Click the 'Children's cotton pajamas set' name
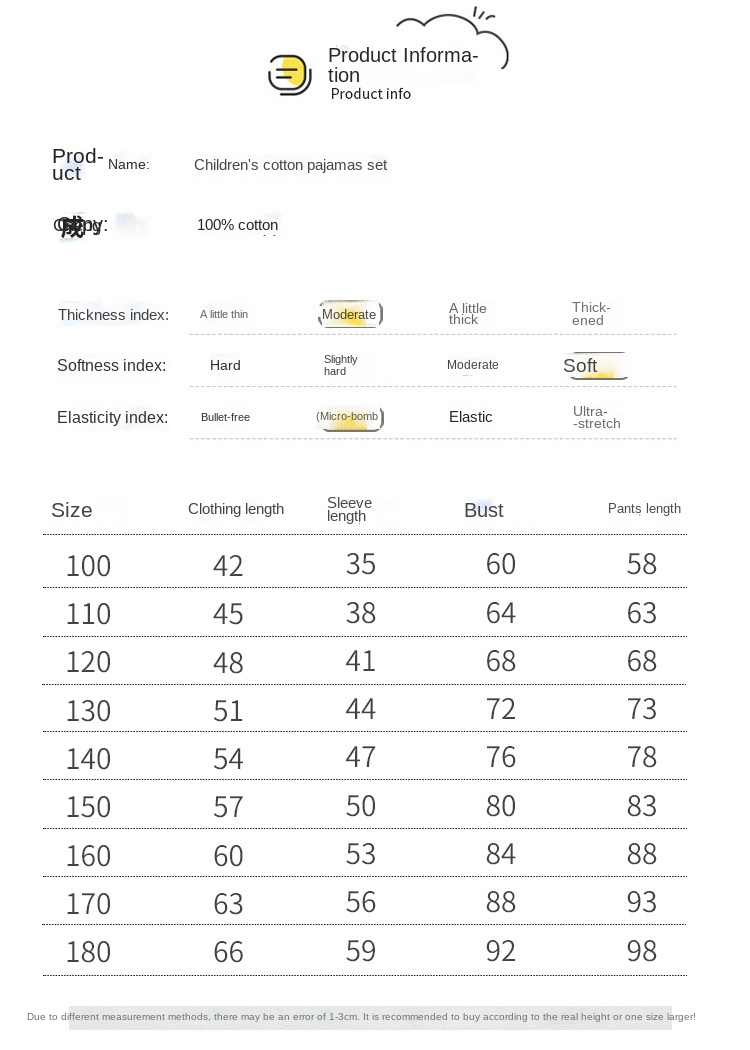750x1050 pixels. click(x=290, y=165)
